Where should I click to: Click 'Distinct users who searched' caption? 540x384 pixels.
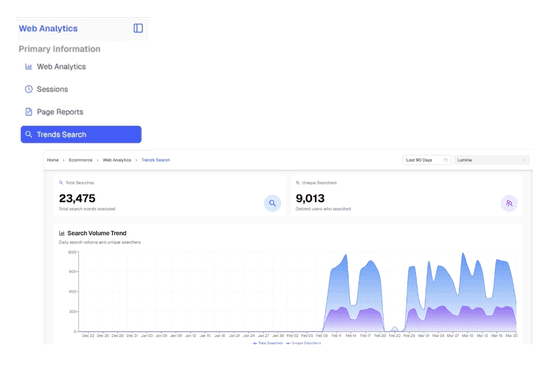[323, 209]
